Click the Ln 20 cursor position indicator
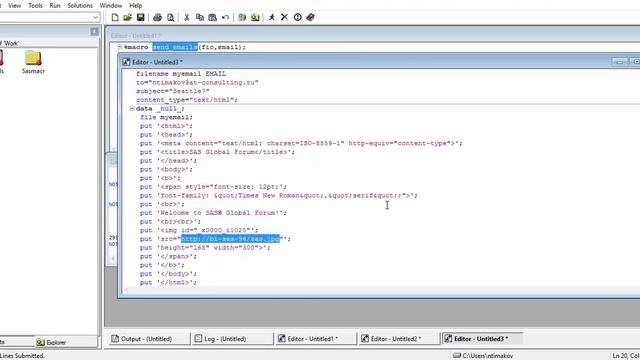Viewport: 640px width, 360px height. click(x=626, y=356)
